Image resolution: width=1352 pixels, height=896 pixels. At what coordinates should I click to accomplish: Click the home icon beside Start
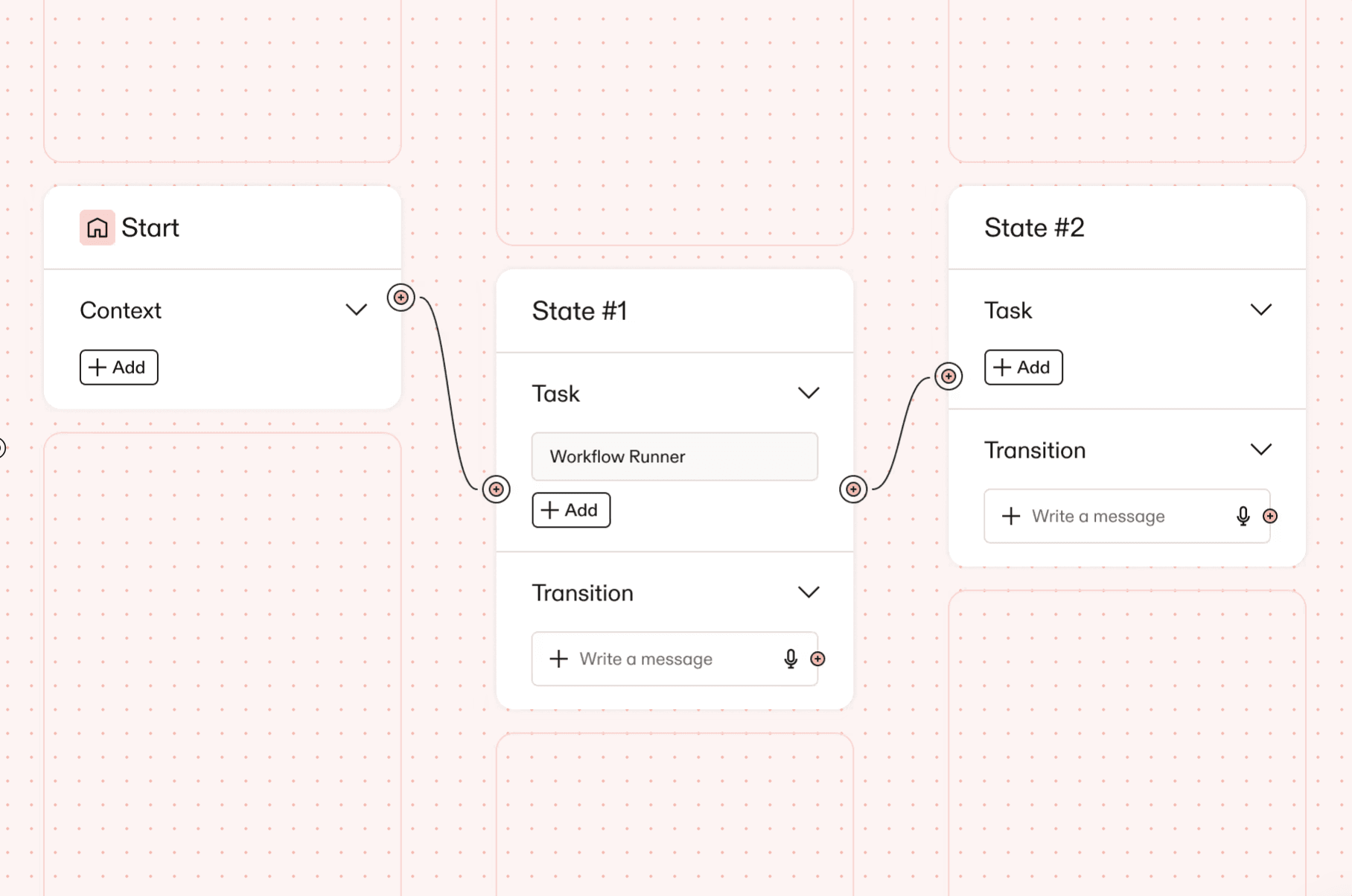(x=97, y=228)
